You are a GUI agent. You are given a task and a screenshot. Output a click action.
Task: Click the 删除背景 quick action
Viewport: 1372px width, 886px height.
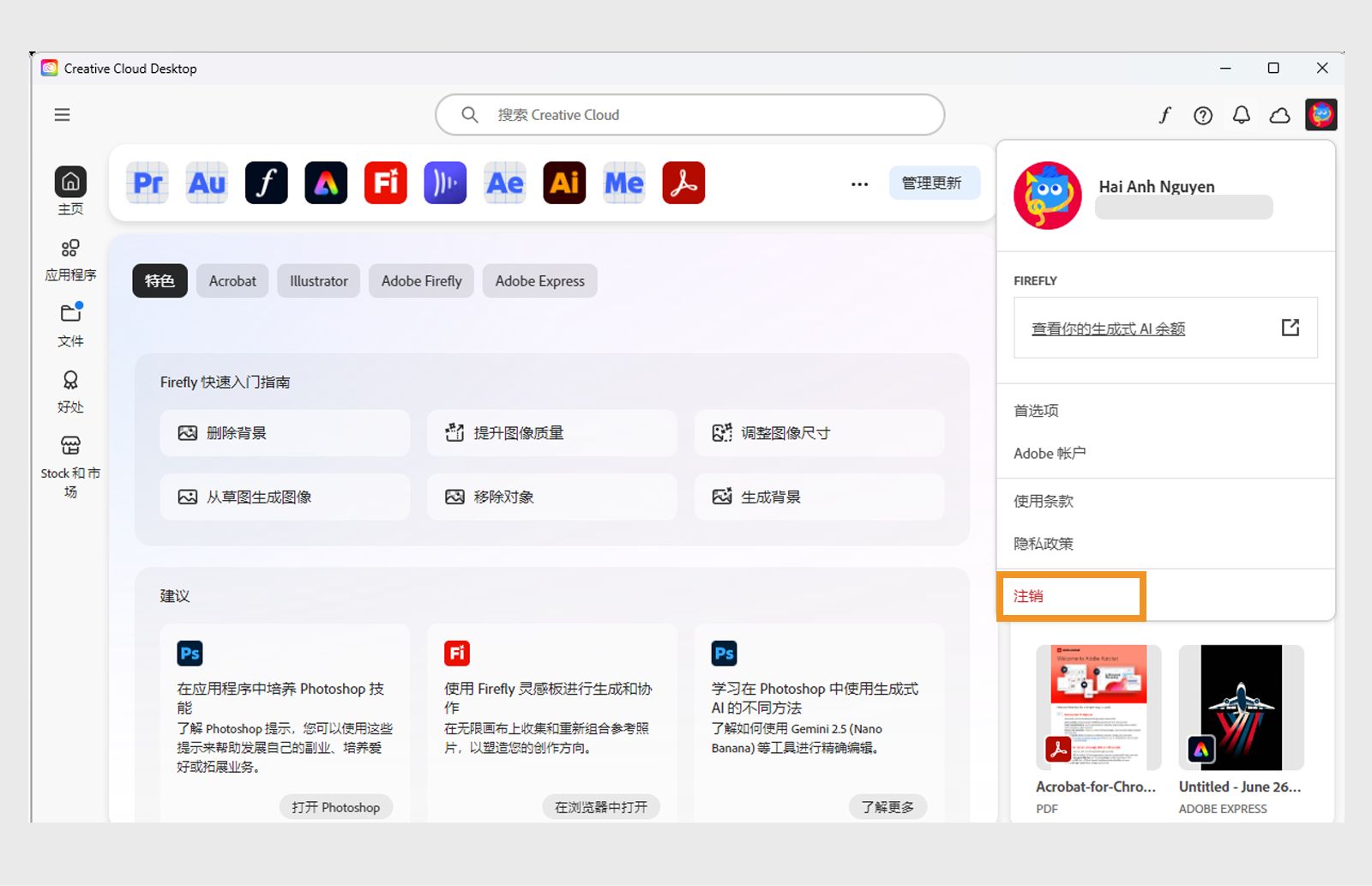pyautogui.click(x=285, y=433)
